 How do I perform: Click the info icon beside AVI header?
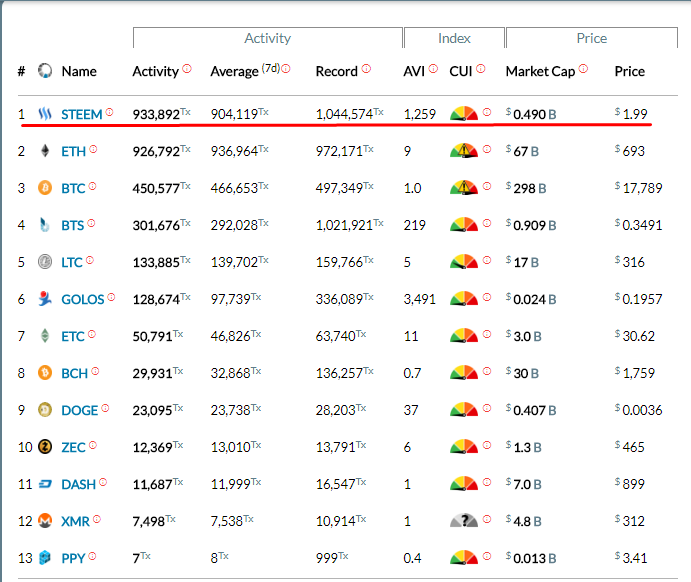433,68
